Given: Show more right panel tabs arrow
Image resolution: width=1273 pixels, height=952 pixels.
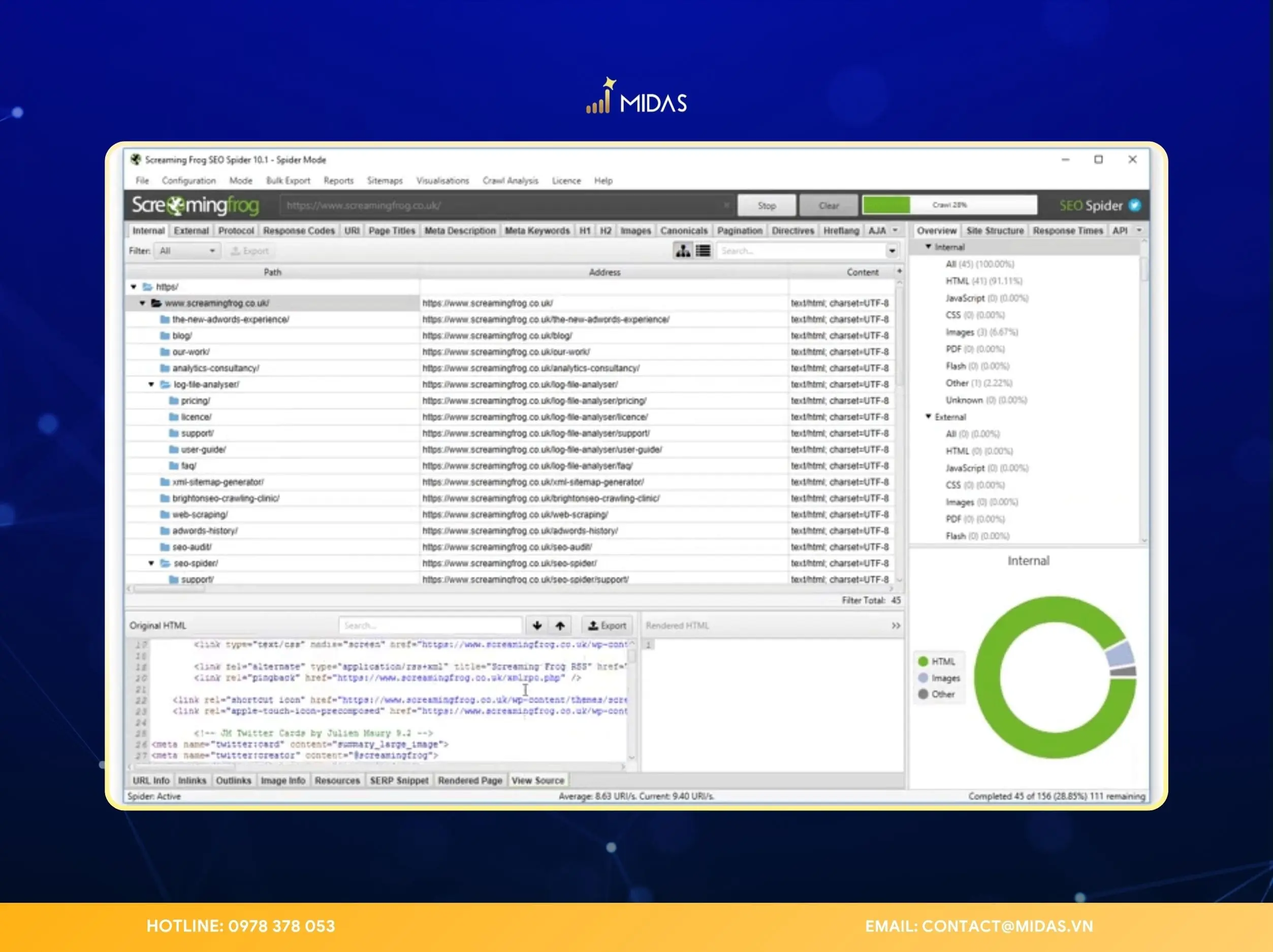Looking at the screenshot, I should 1138,230.
